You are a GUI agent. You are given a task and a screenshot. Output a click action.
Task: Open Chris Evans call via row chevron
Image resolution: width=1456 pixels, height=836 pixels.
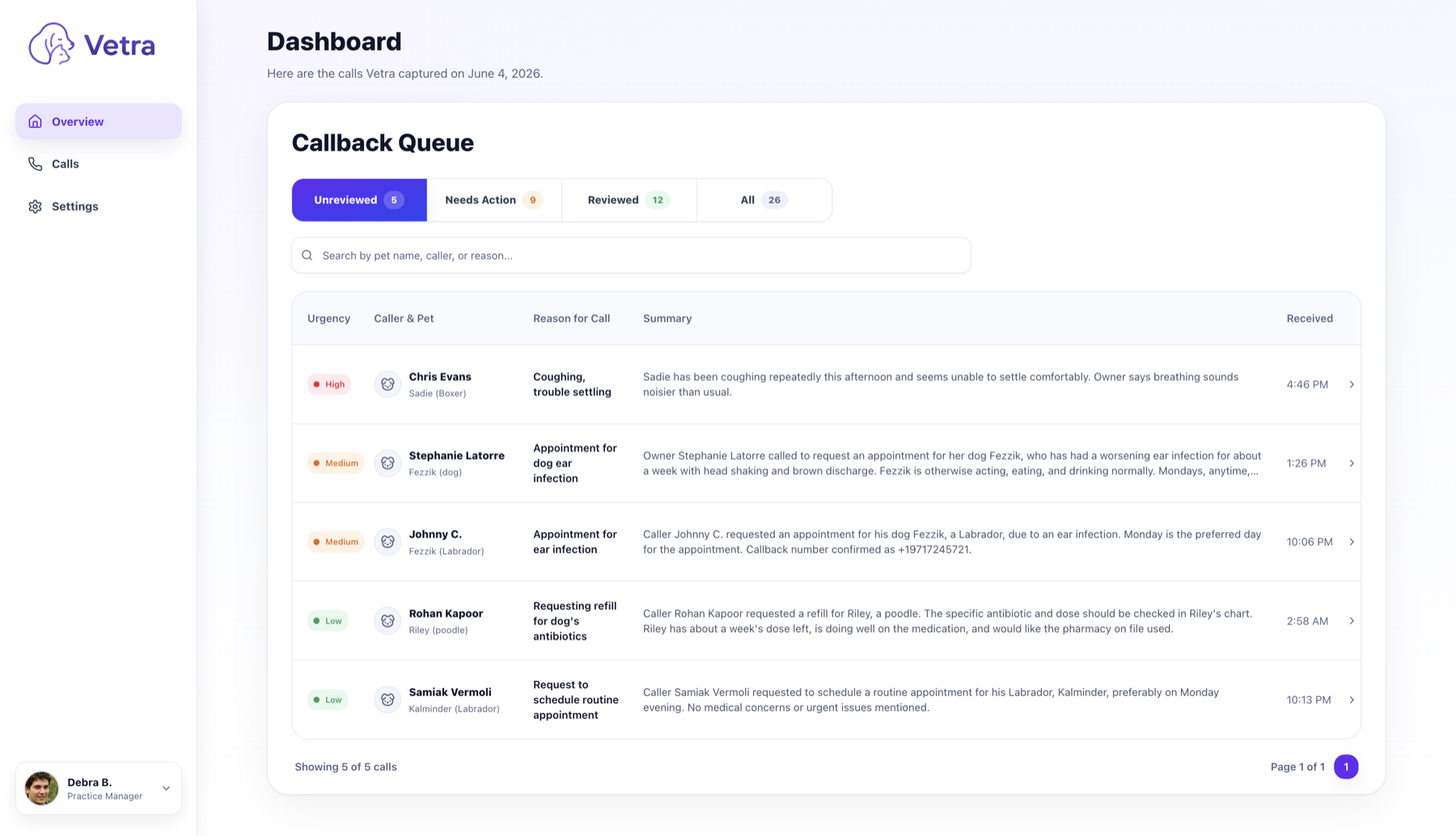pos(1352,384)
